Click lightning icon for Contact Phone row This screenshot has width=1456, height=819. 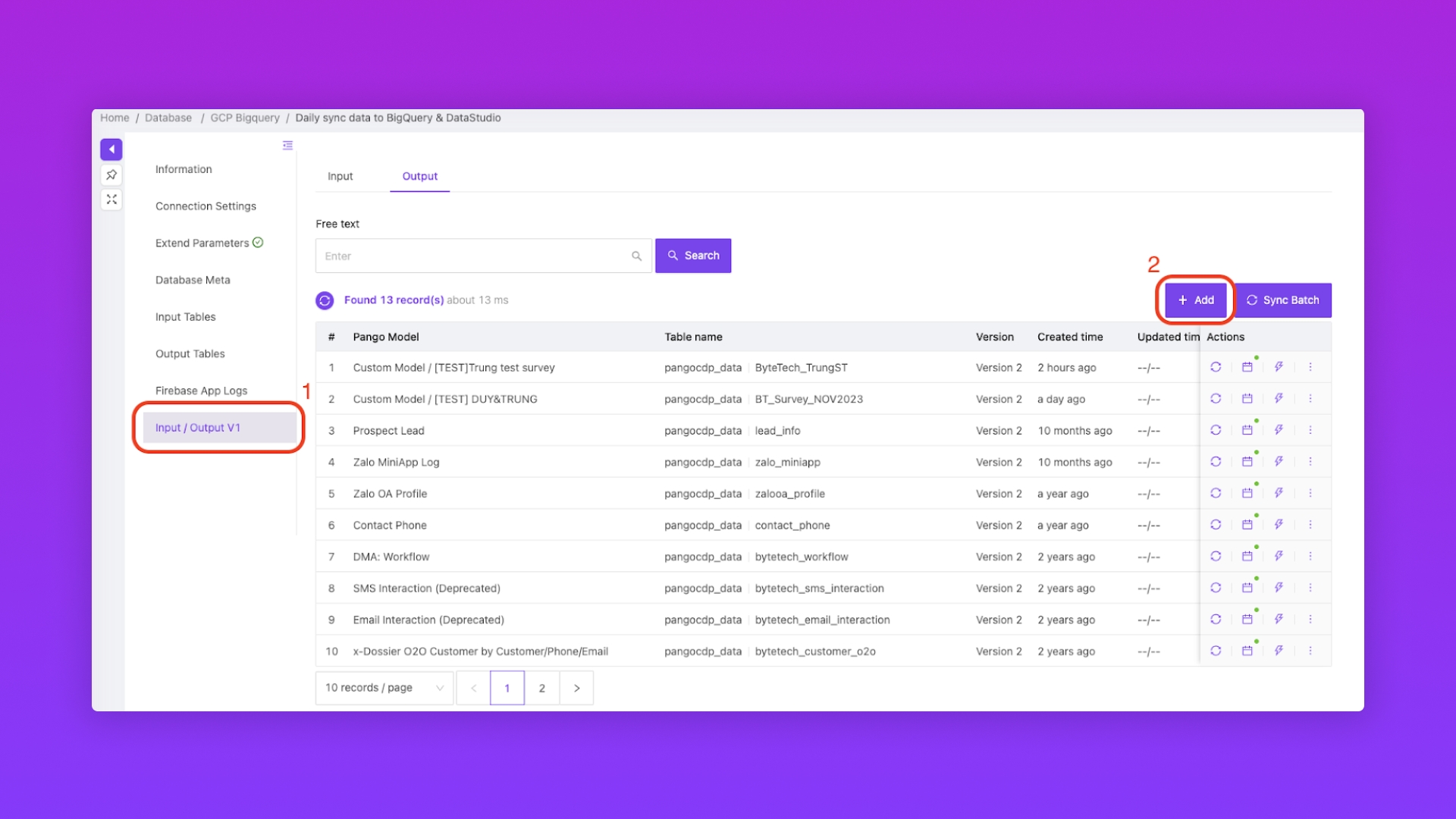(1279, 525)
